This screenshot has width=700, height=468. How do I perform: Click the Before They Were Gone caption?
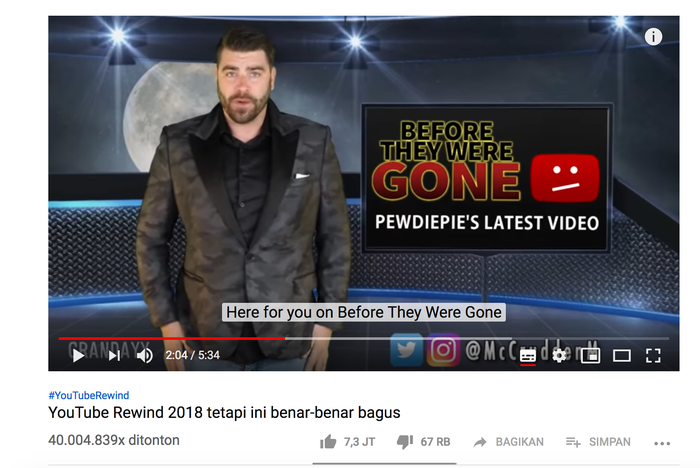coord(364,312)
